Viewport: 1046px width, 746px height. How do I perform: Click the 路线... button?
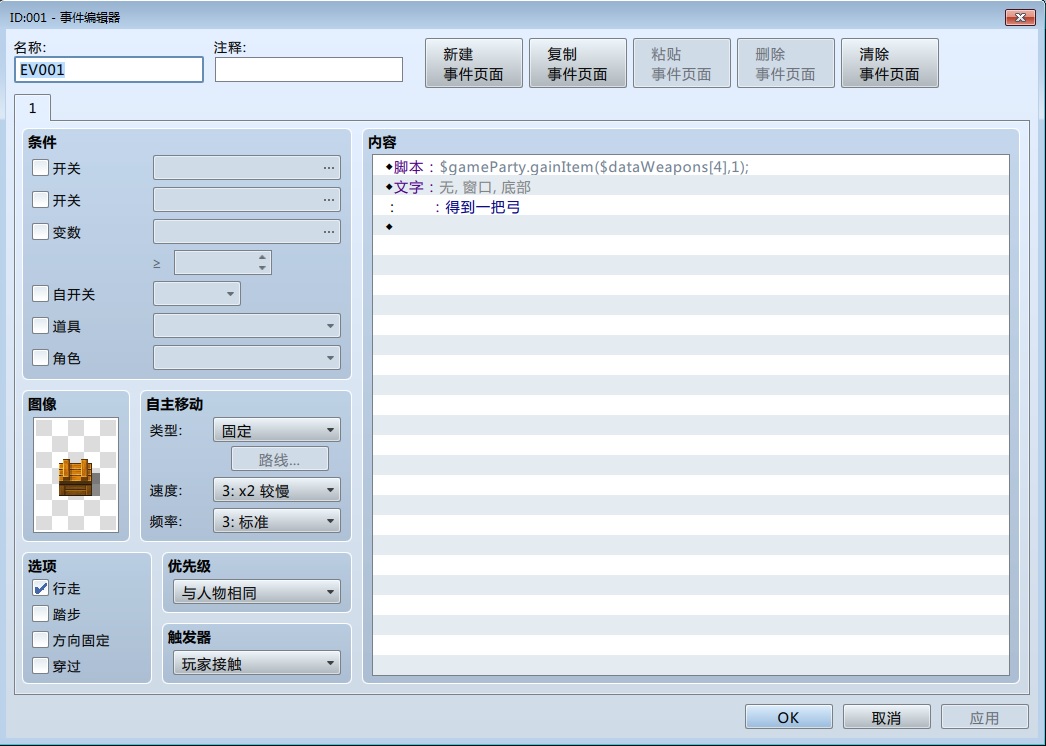point(280,460)
